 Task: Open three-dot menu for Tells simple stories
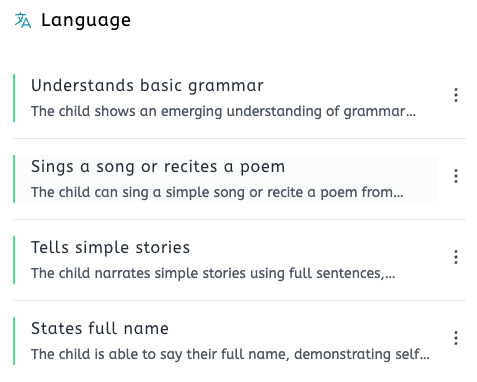coord(456,257)
